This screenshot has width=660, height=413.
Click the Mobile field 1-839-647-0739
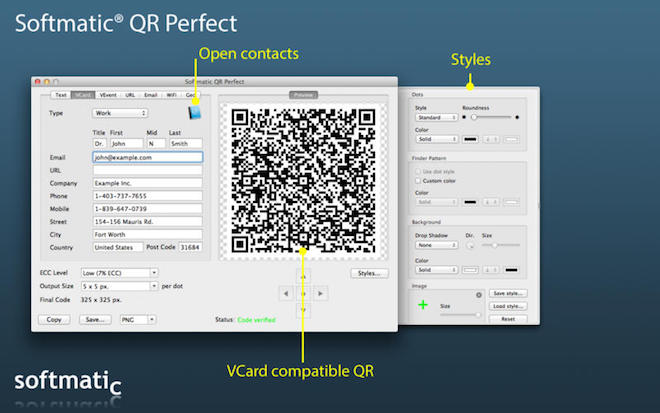[x=147, y=209]
